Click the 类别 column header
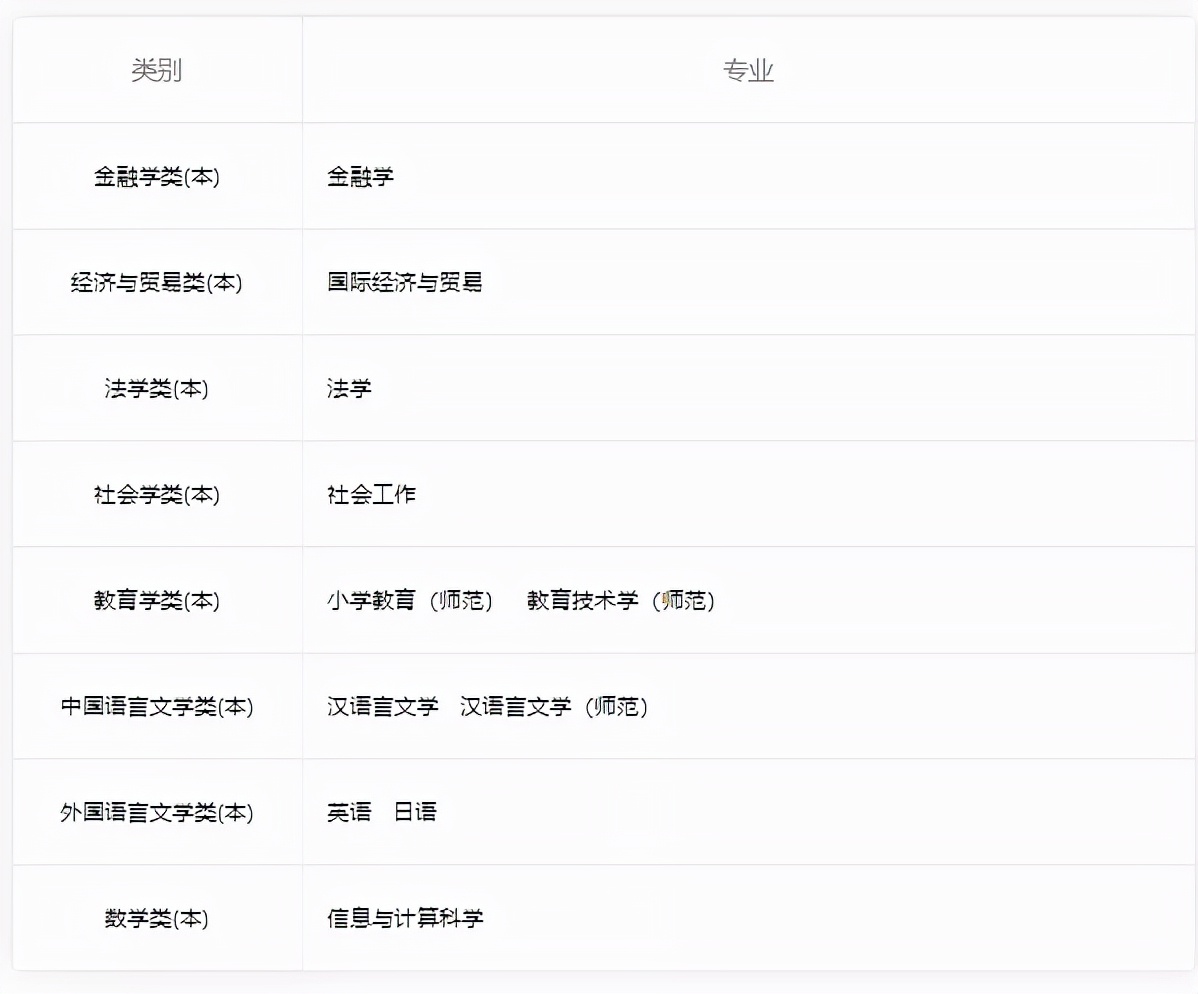 [156, 70]
